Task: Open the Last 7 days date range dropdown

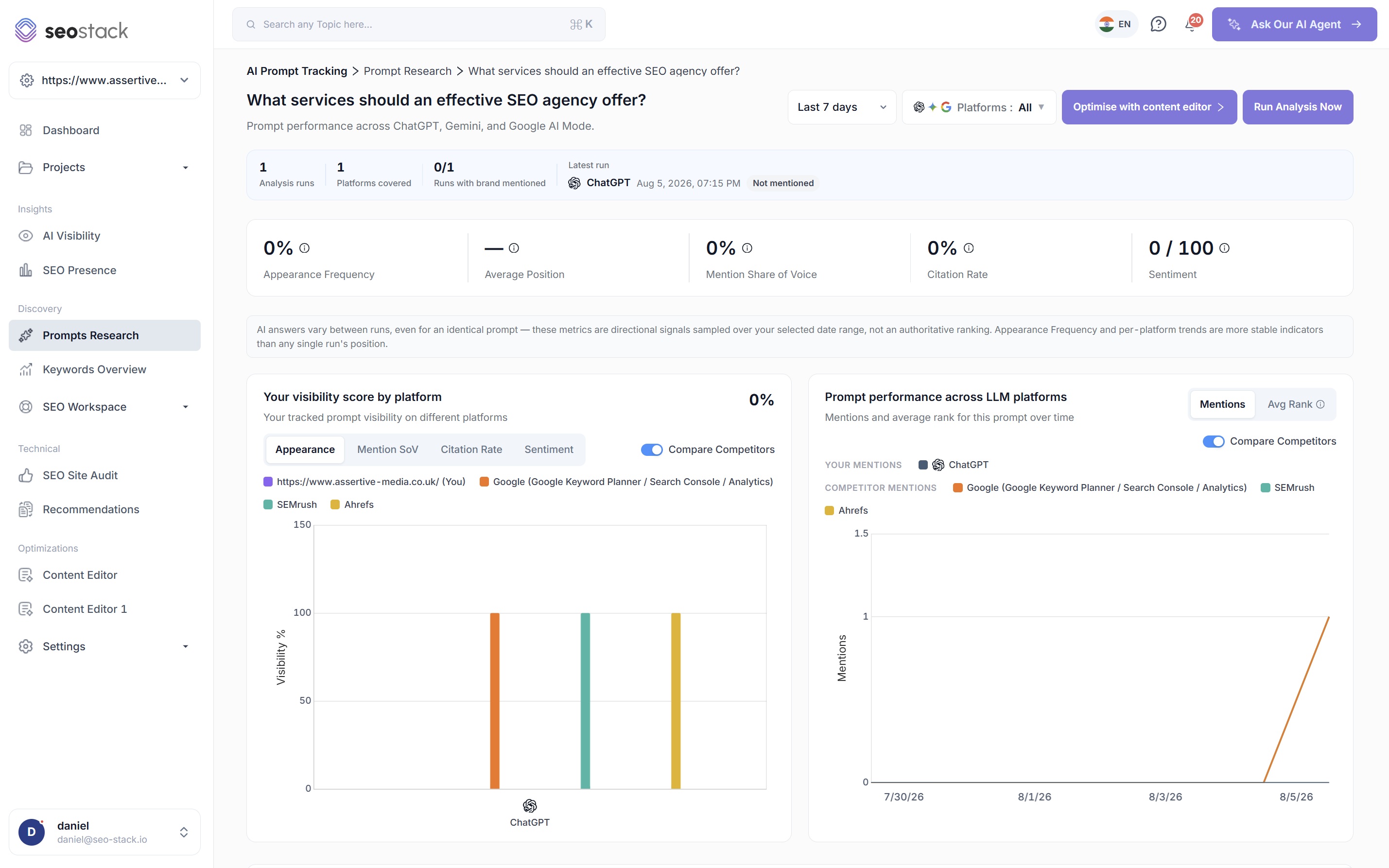Action: (841, 107)
